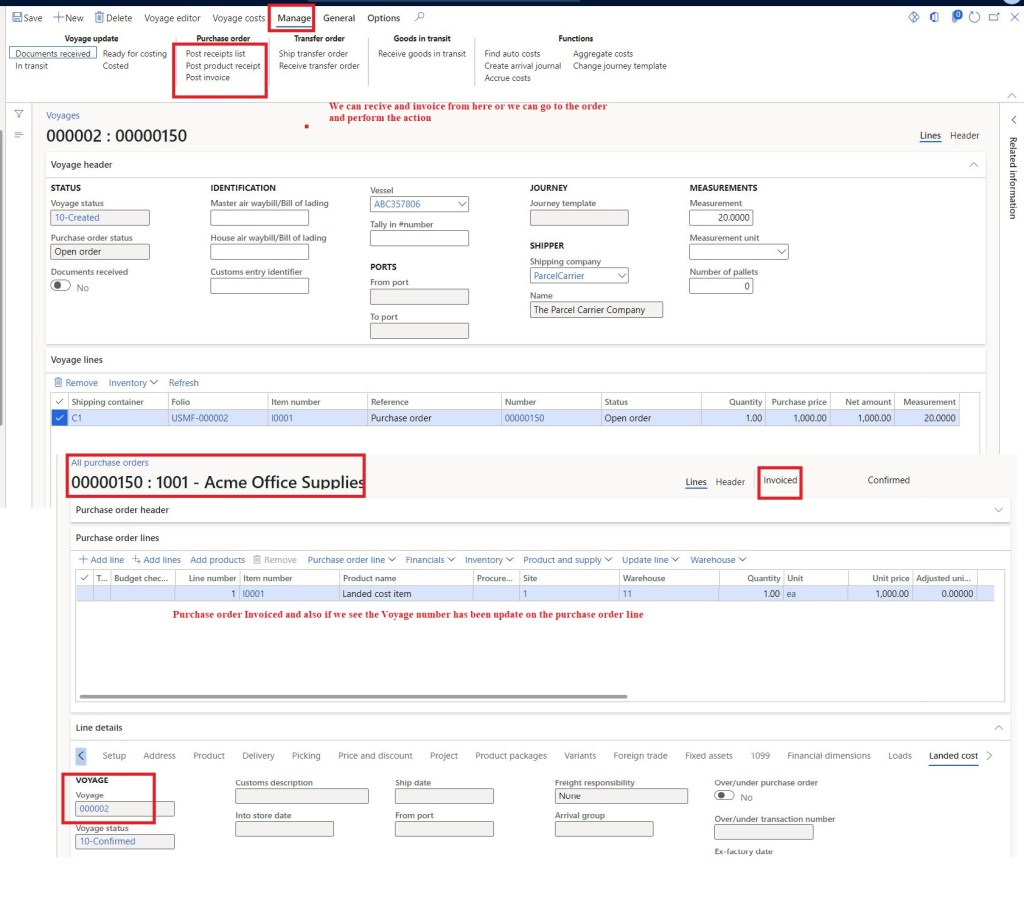
Task: Click Post product receipt
Action: coord(223,66)
